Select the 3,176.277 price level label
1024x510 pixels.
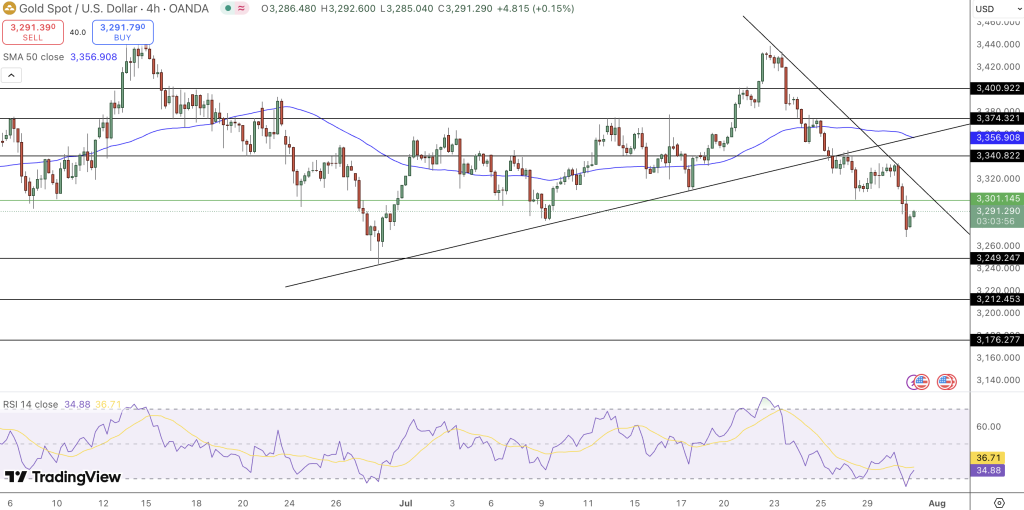pyautogui.click(x=997, y=340)
